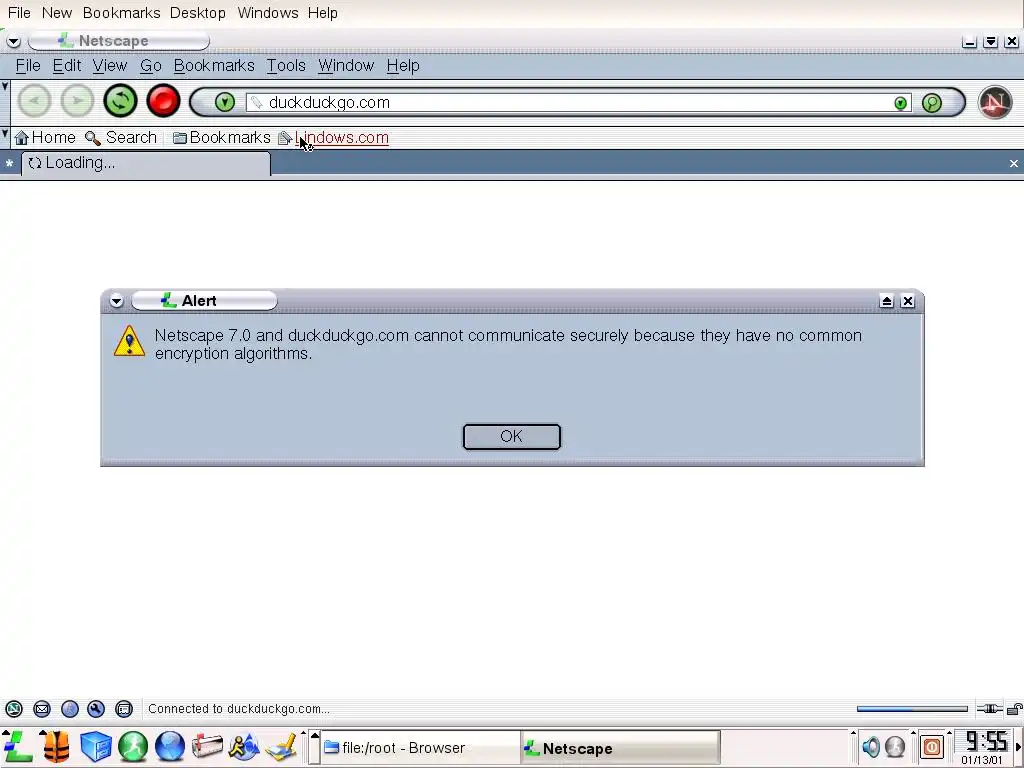
Task: Expand the URL history dropdown in address bar
Action: tap(901, 103)
